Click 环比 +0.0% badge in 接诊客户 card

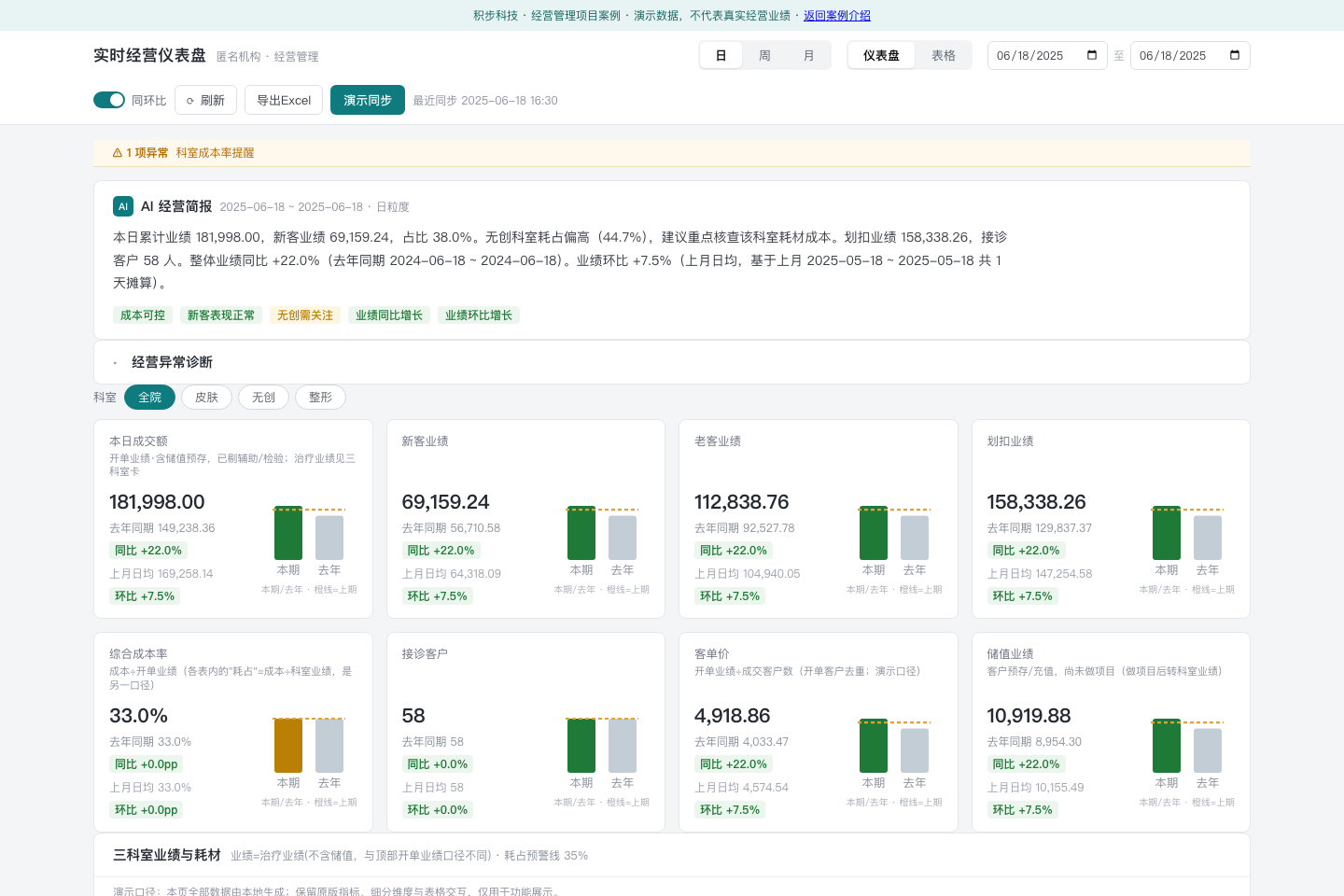437,810
